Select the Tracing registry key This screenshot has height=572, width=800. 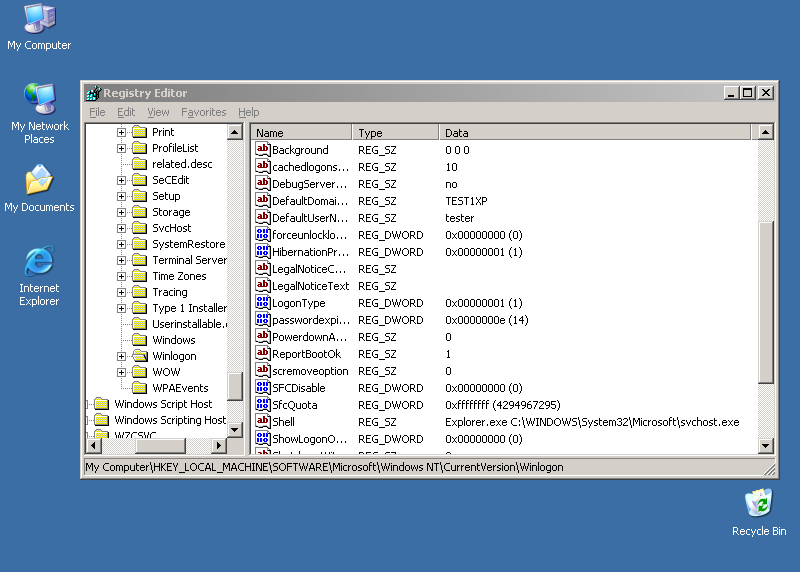point(170,292)
